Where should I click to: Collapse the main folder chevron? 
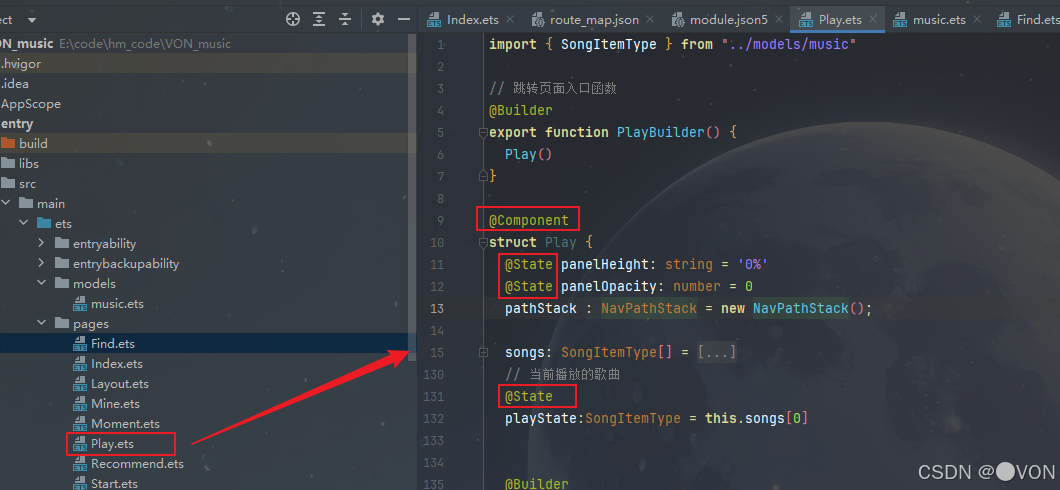[x=6, y=203]
